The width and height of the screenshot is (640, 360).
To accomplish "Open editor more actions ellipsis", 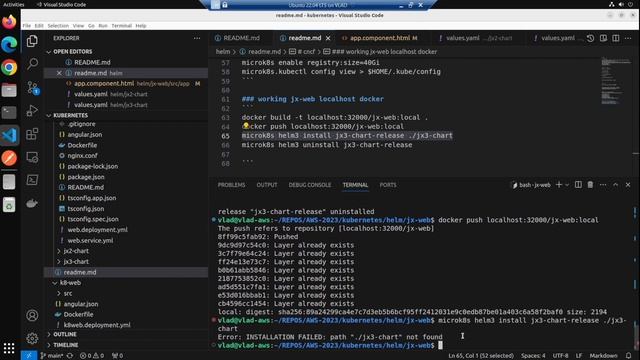I will coord(628,38).
